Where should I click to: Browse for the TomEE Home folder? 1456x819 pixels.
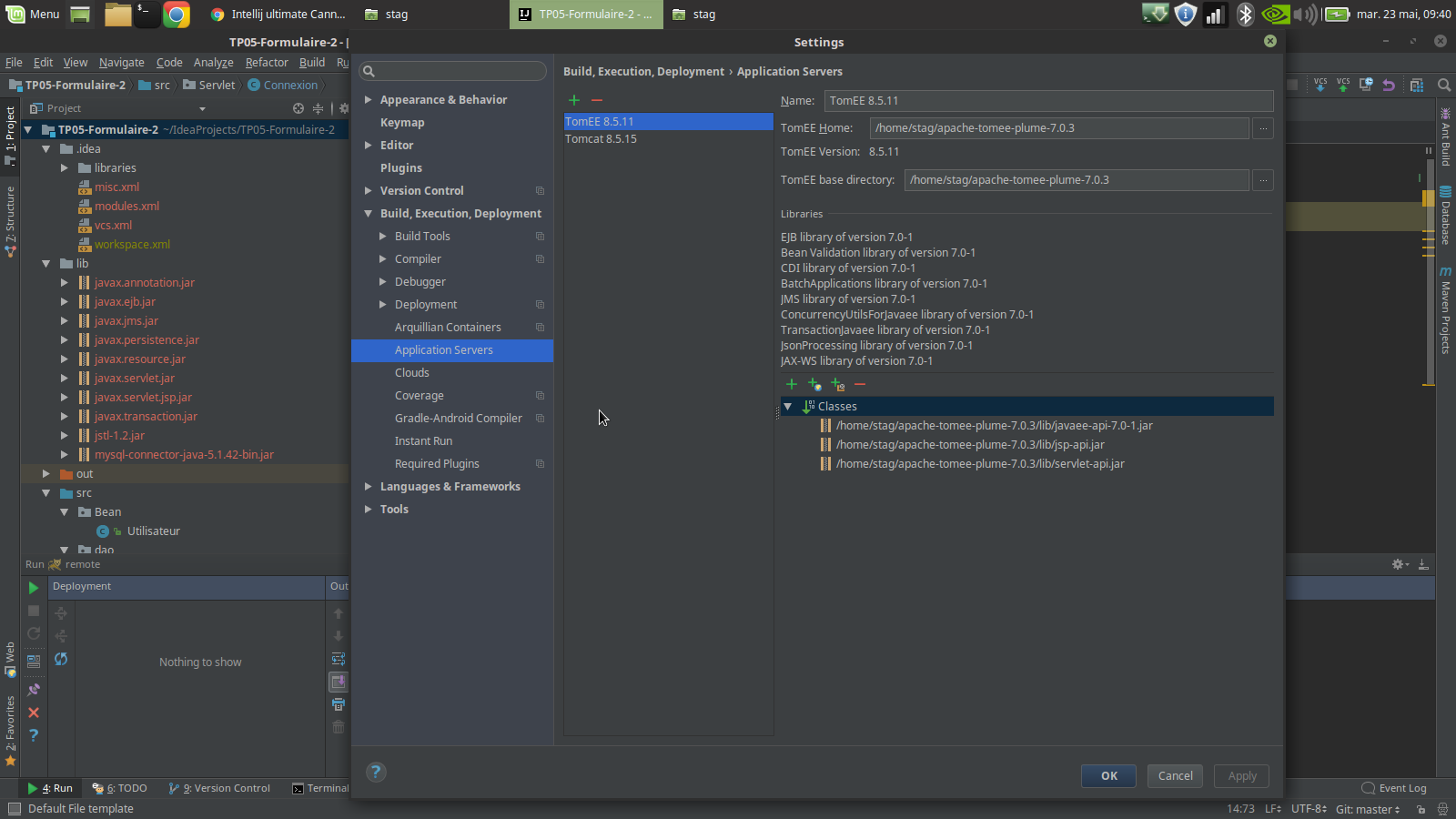pyautogui.click(x=1263, y=128)
